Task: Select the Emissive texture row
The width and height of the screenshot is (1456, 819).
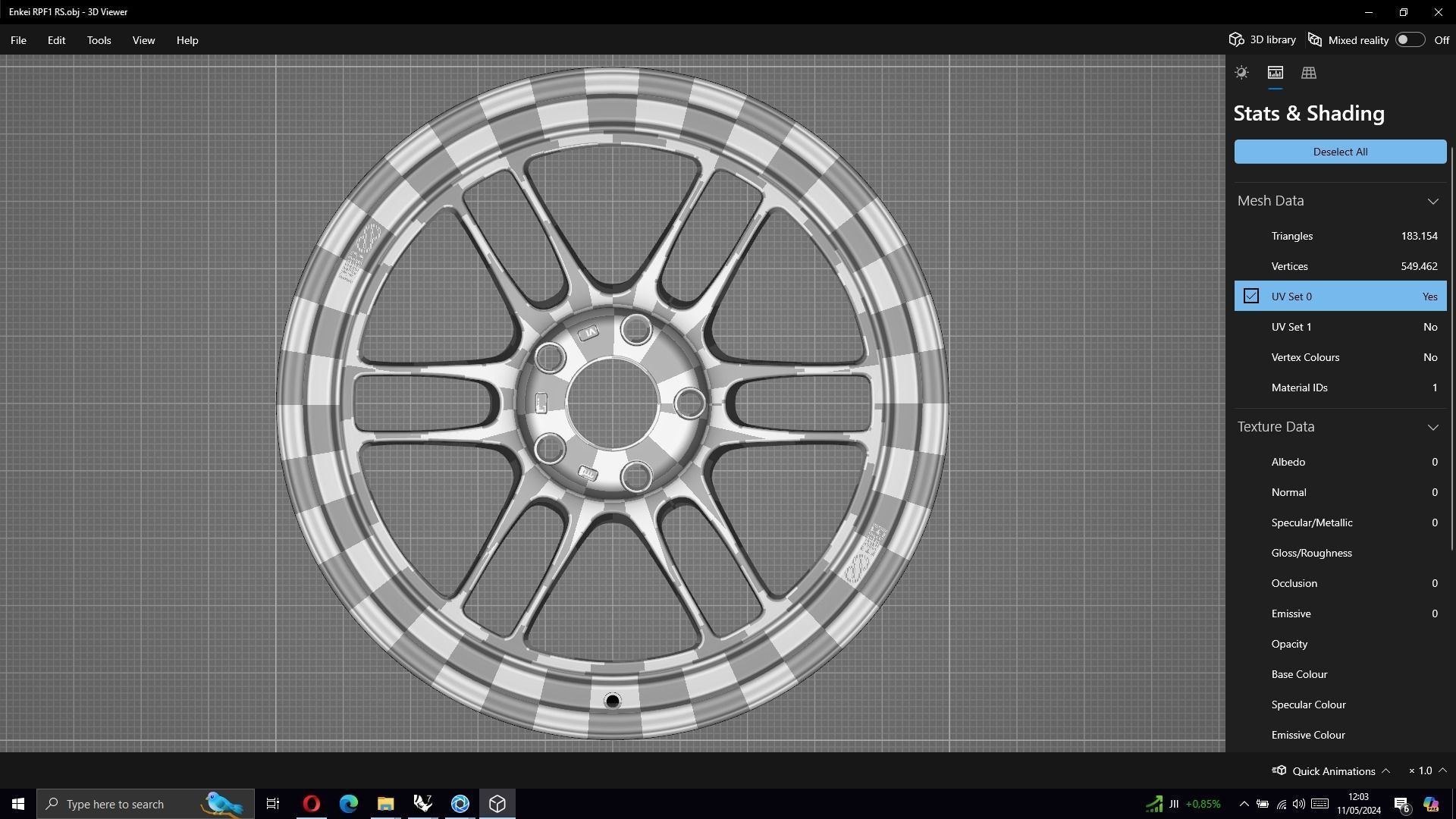Action: point(1340,613)
